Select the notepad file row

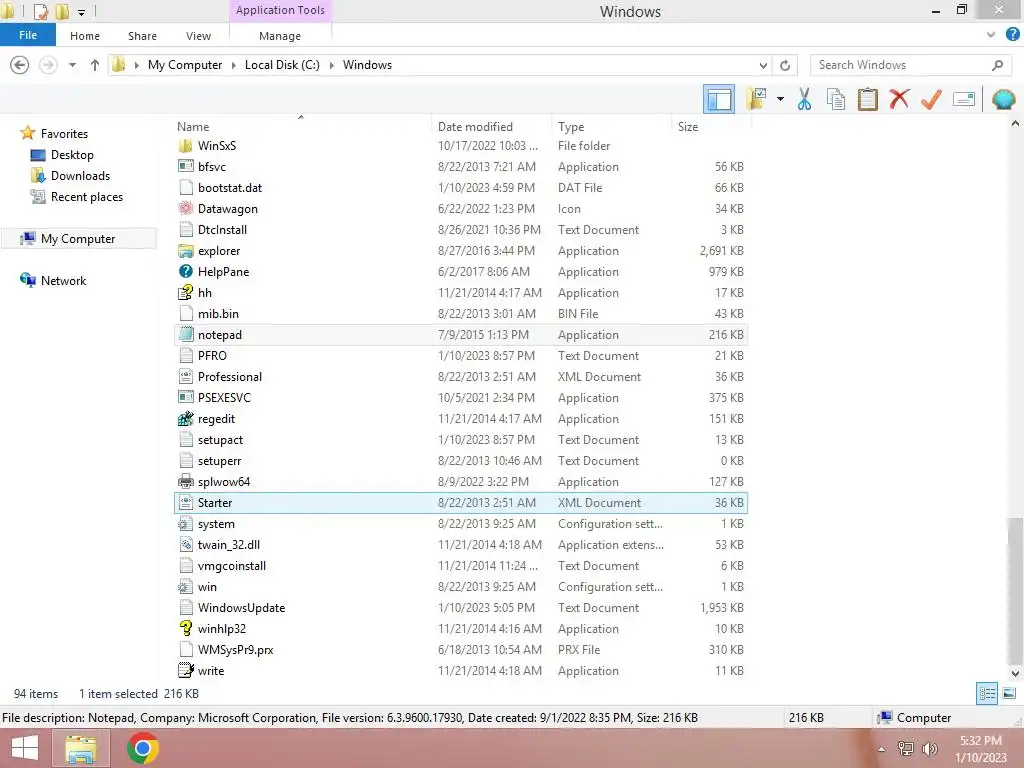point(461,334)
